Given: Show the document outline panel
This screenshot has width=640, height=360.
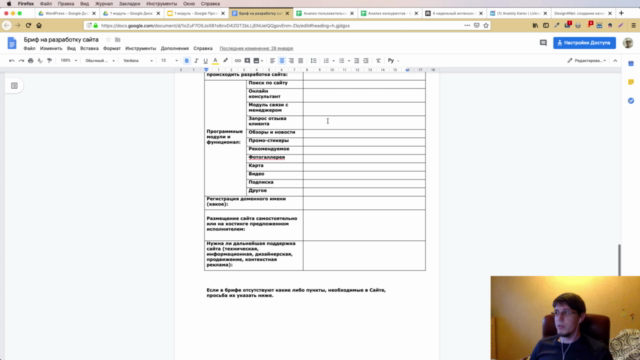Looking at the screenshot, I should (x=14, y=86).
